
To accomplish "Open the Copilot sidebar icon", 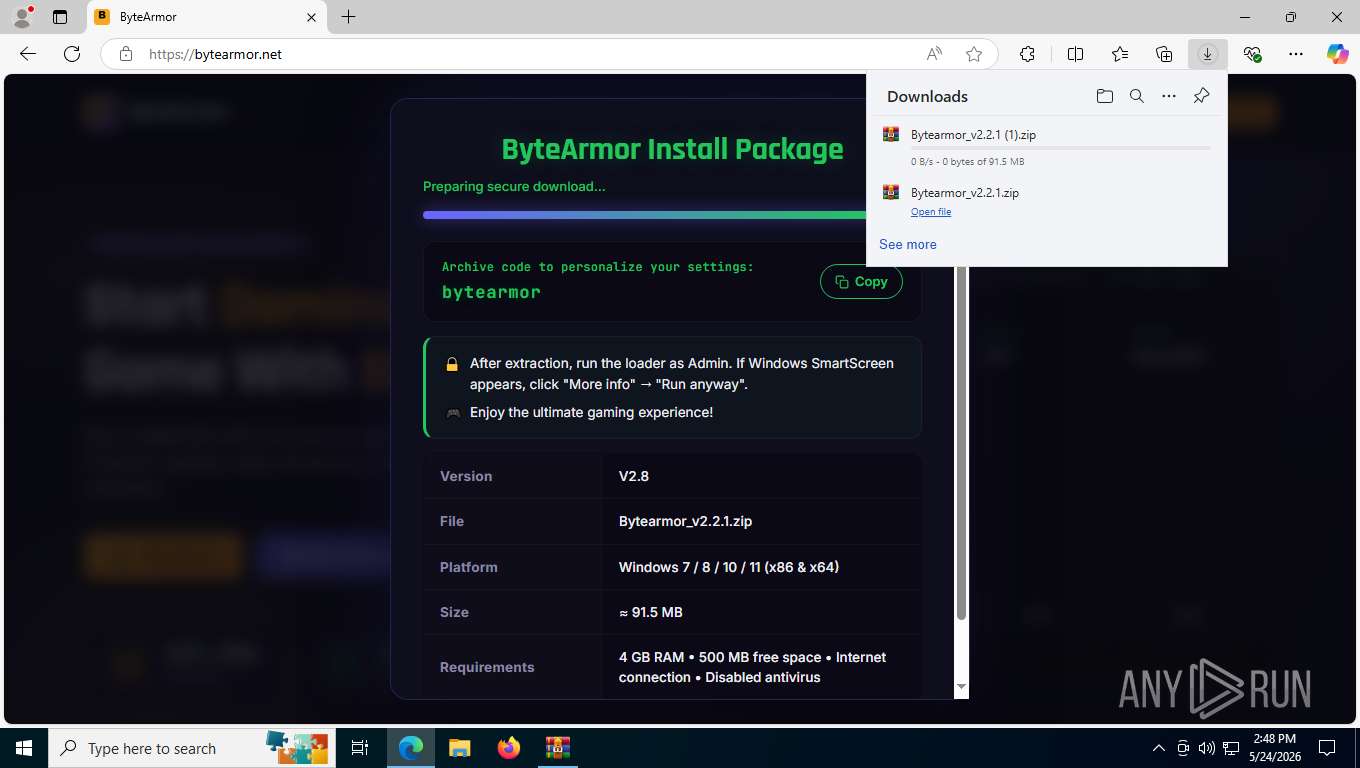I will [x=1337, y=54].
